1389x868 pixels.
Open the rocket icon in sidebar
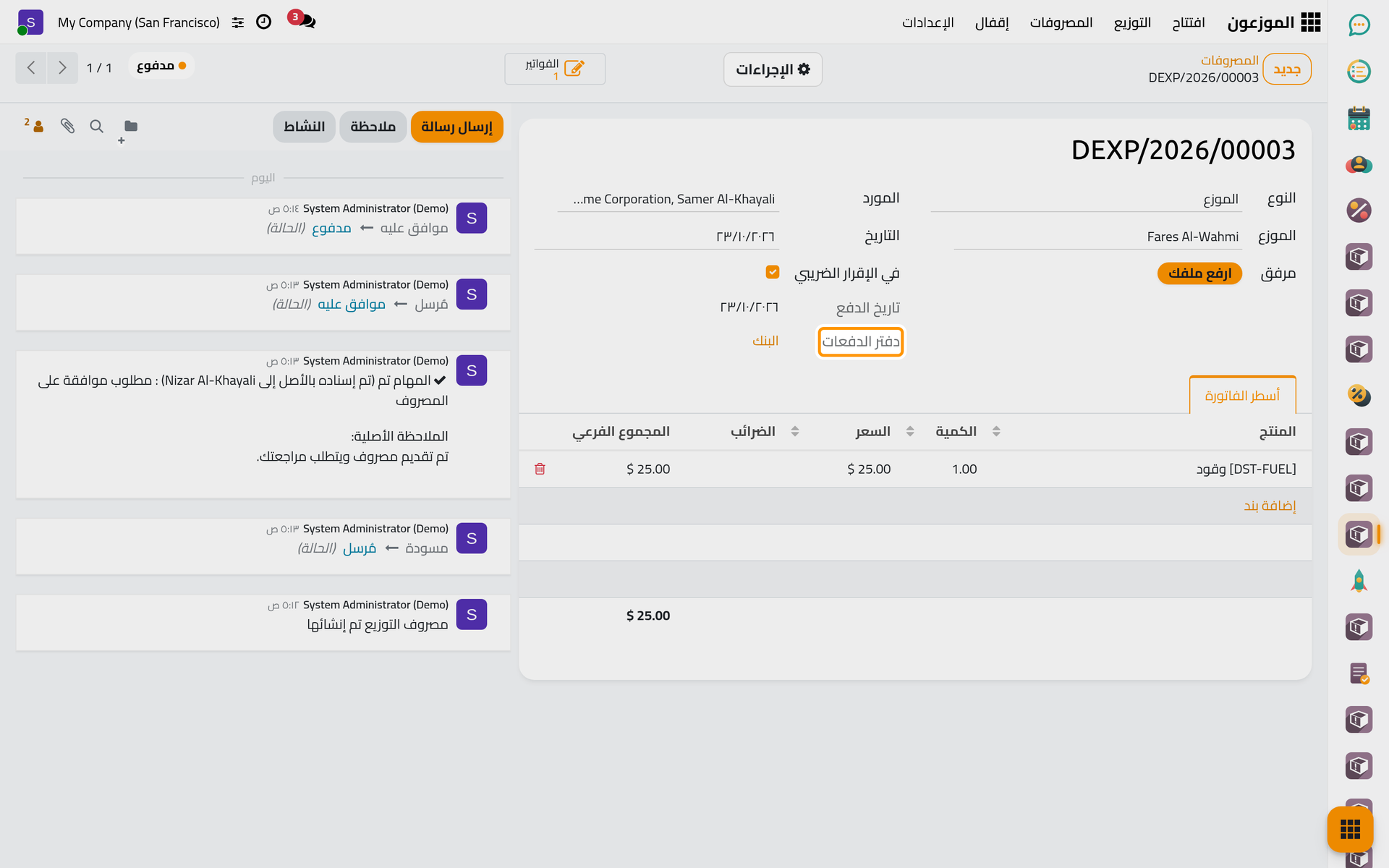pos(1359,581)
